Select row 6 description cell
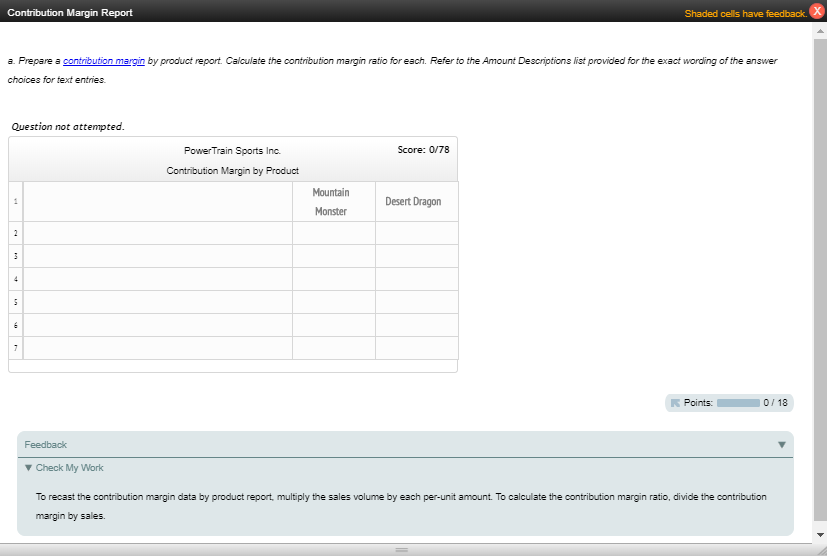The width and height of the screenshot is (827, 556). 158,325
